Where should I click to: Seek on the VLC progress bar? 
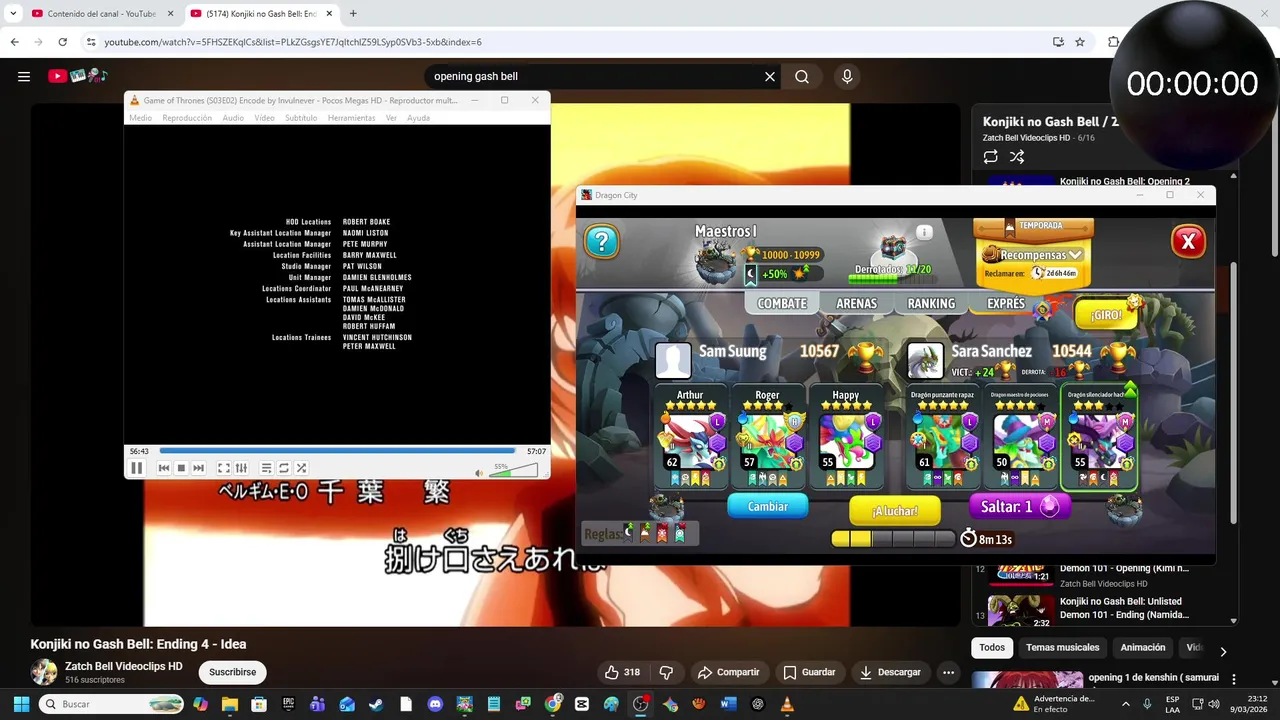tap(337, 451)
